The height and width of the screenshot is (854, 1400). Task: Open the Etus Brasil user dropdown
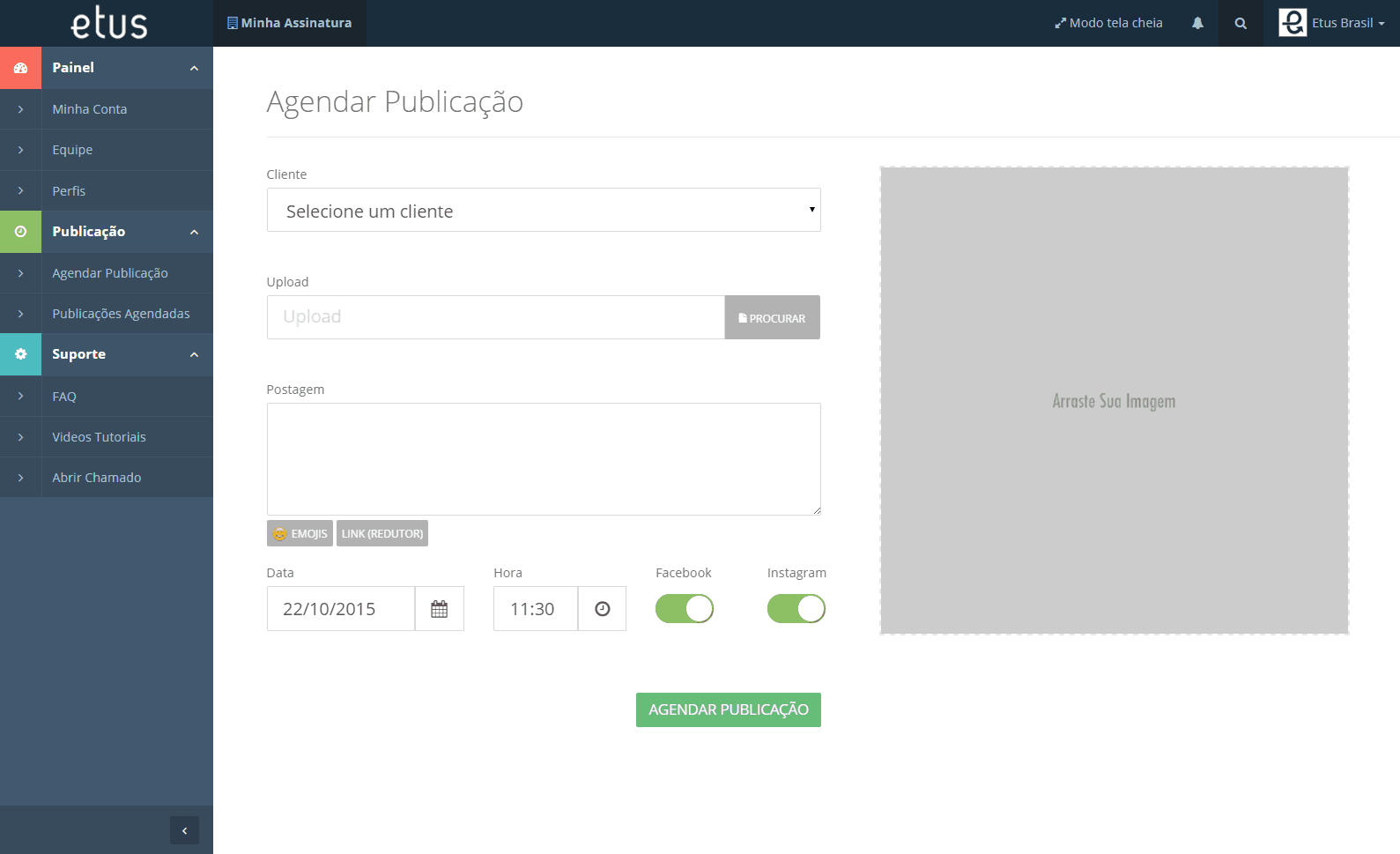[x=1332, y=23]
